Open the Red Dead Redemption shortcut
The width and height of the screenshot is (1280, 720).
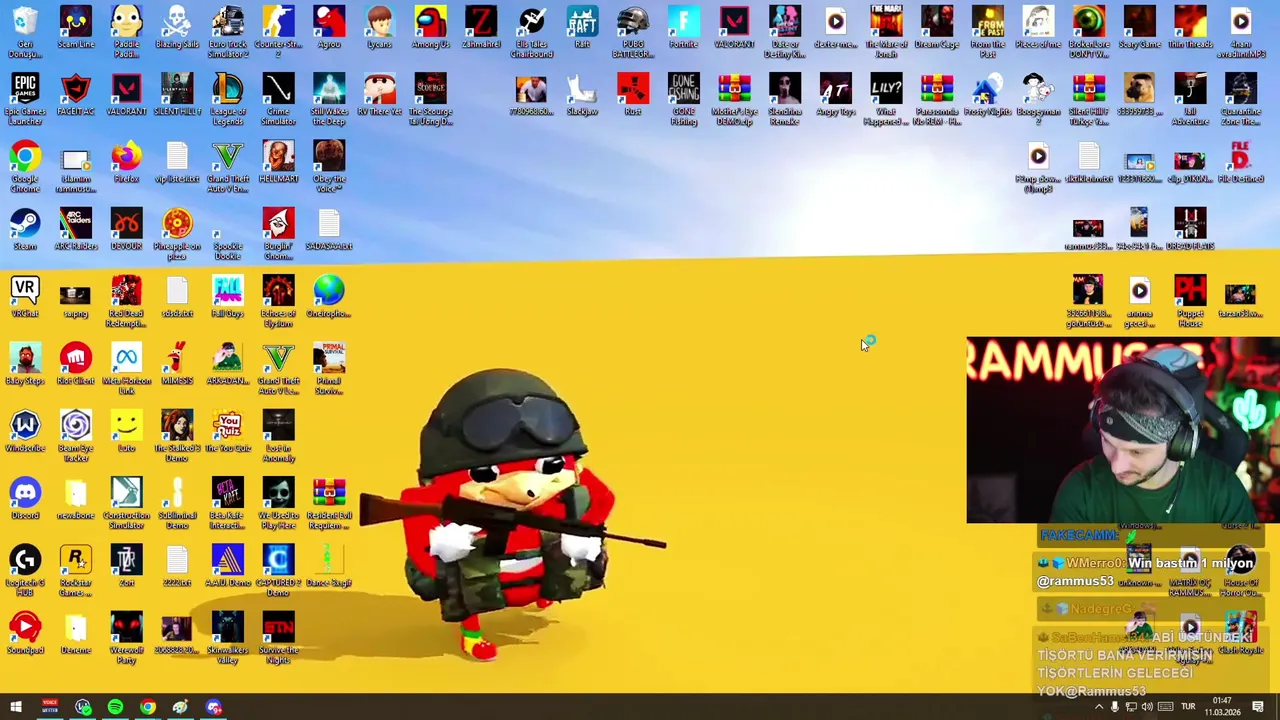coord(126,300)
